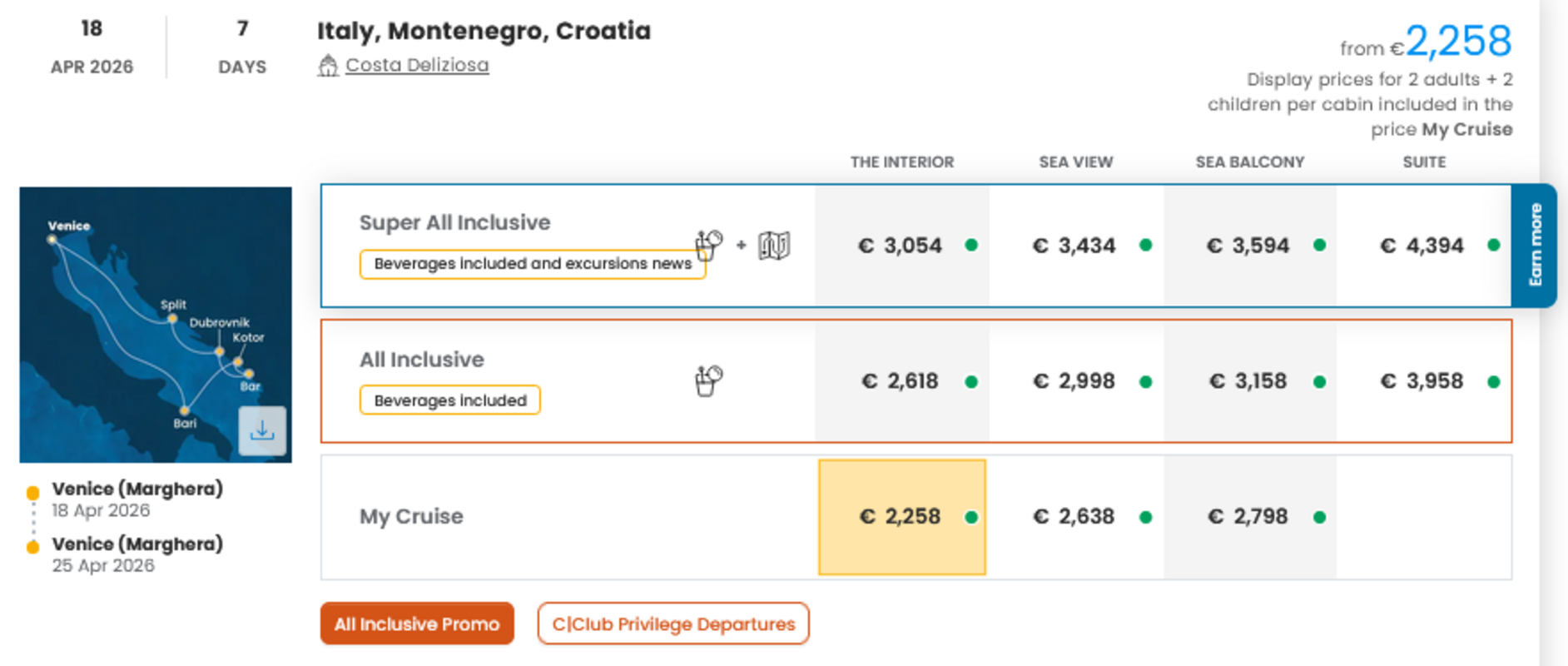
Task: Click green dot beside € 3,054 price
Action: click(971, 245)
